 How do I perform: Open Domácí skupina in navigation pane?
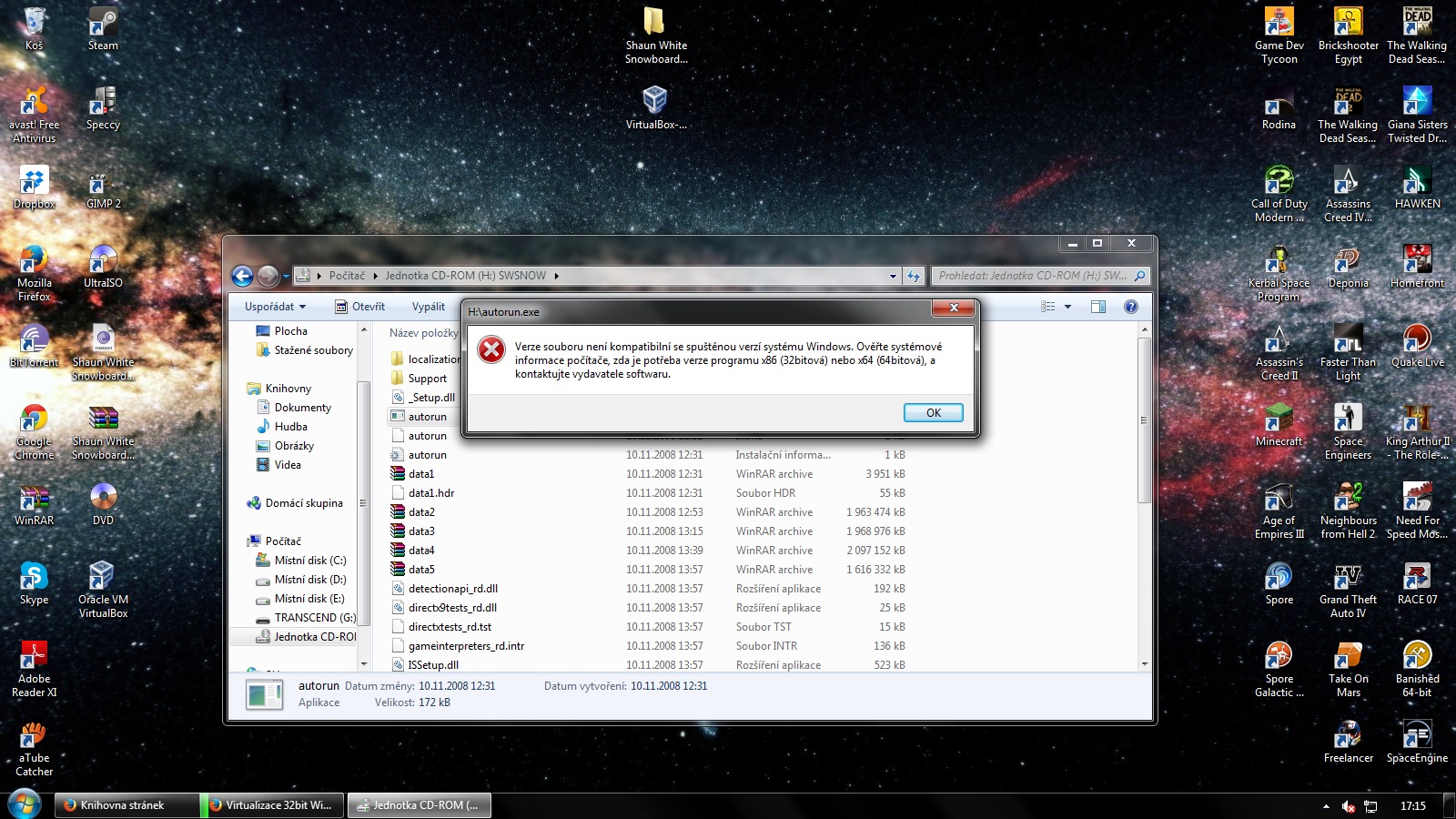[303, 503]
